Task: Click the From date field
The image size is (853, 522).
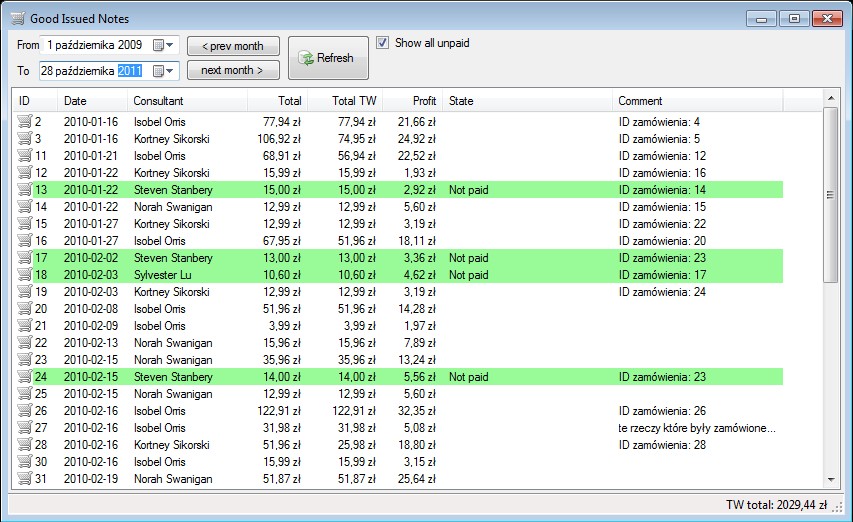Action: pyautogui.click(x=109, y=45)
